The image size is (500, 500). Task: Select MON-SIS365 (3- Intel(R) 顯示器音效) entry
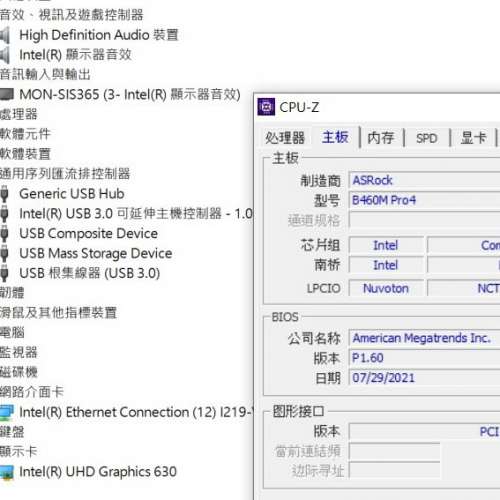130,95
